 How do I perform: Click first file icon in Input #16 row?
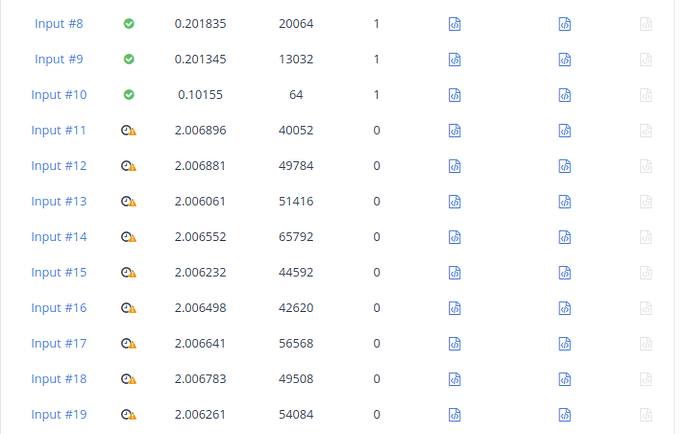point(455,308)
